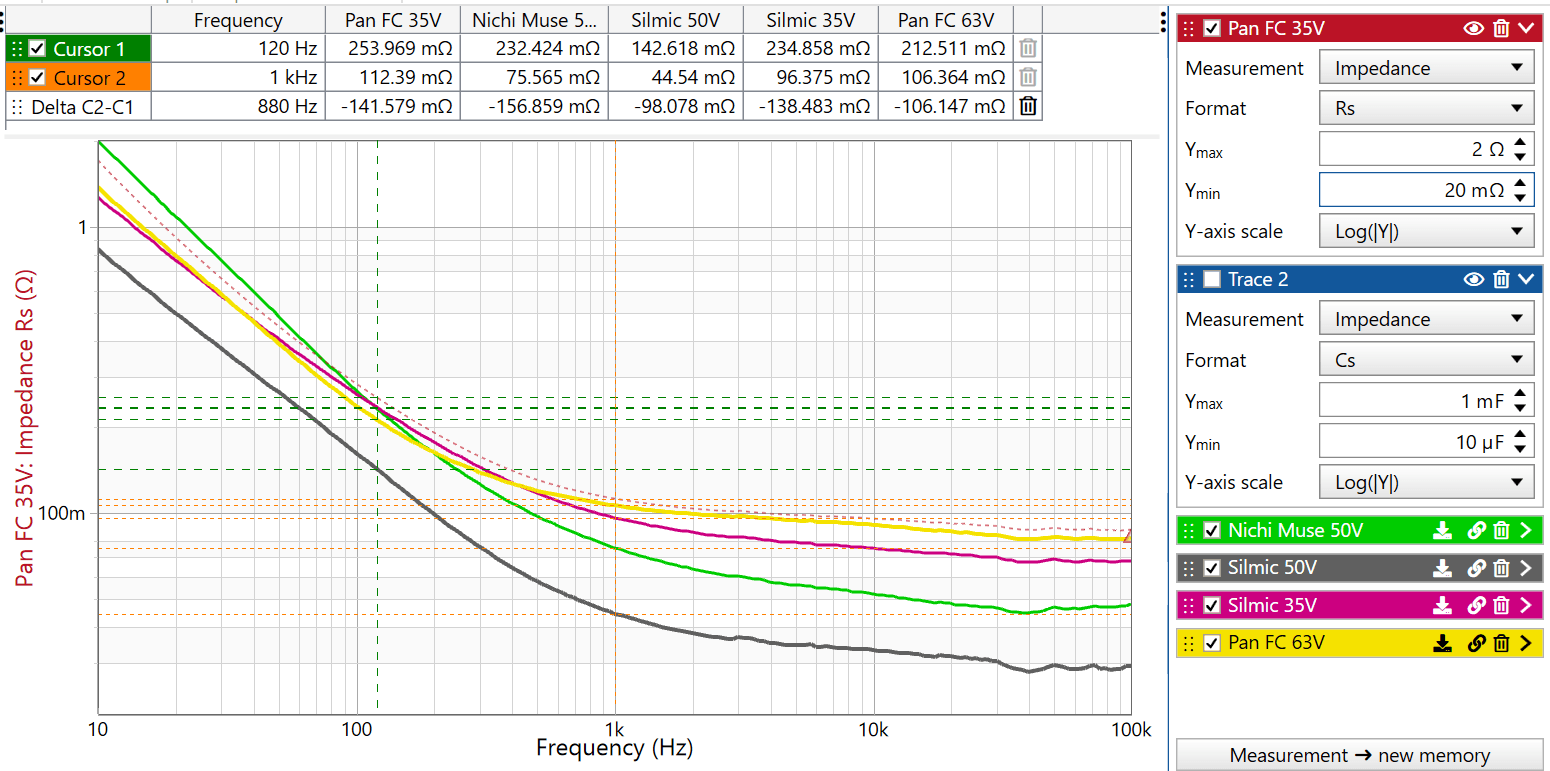The image size is (1550, 771).
Task: Adjust Pan FC 35V Ymax stepper arrows
Action: click(1520, 149)
